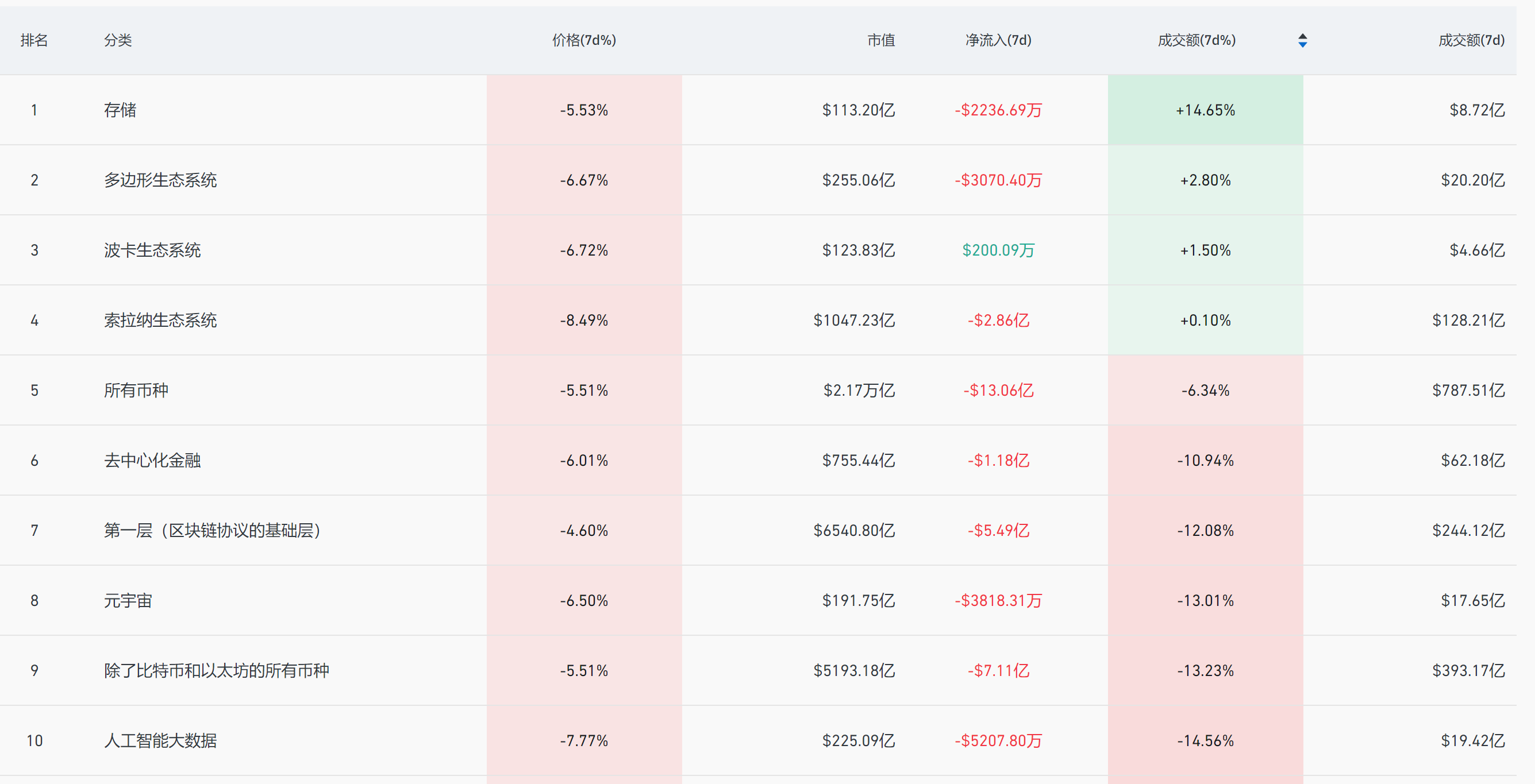This screenshot has height=784, width=1535.
Task: Click volume change -10.94% cell
Action: point(1206,461)
